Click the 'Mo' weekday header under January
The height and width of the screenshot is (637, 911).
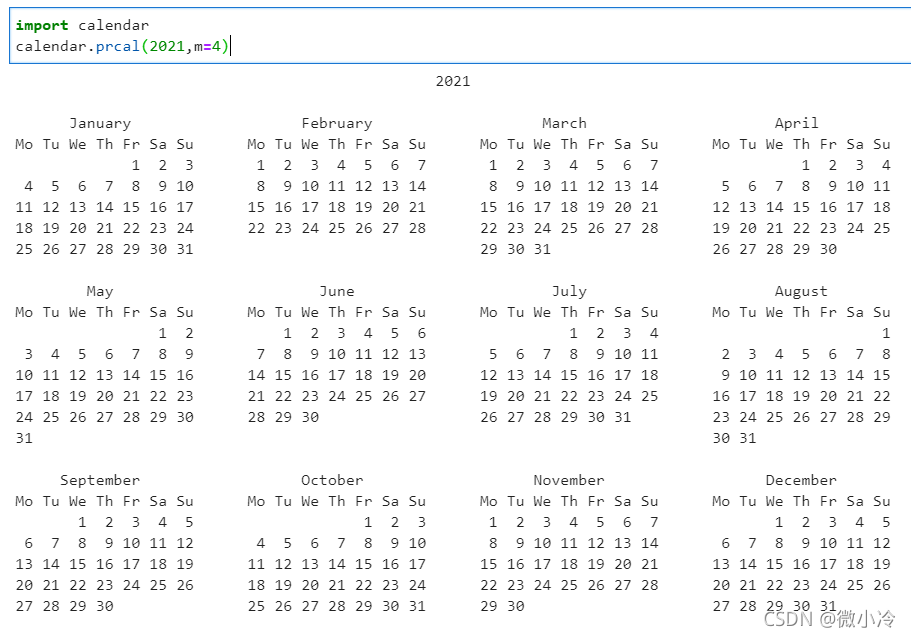pyautogui.click(x=24, y=144)
